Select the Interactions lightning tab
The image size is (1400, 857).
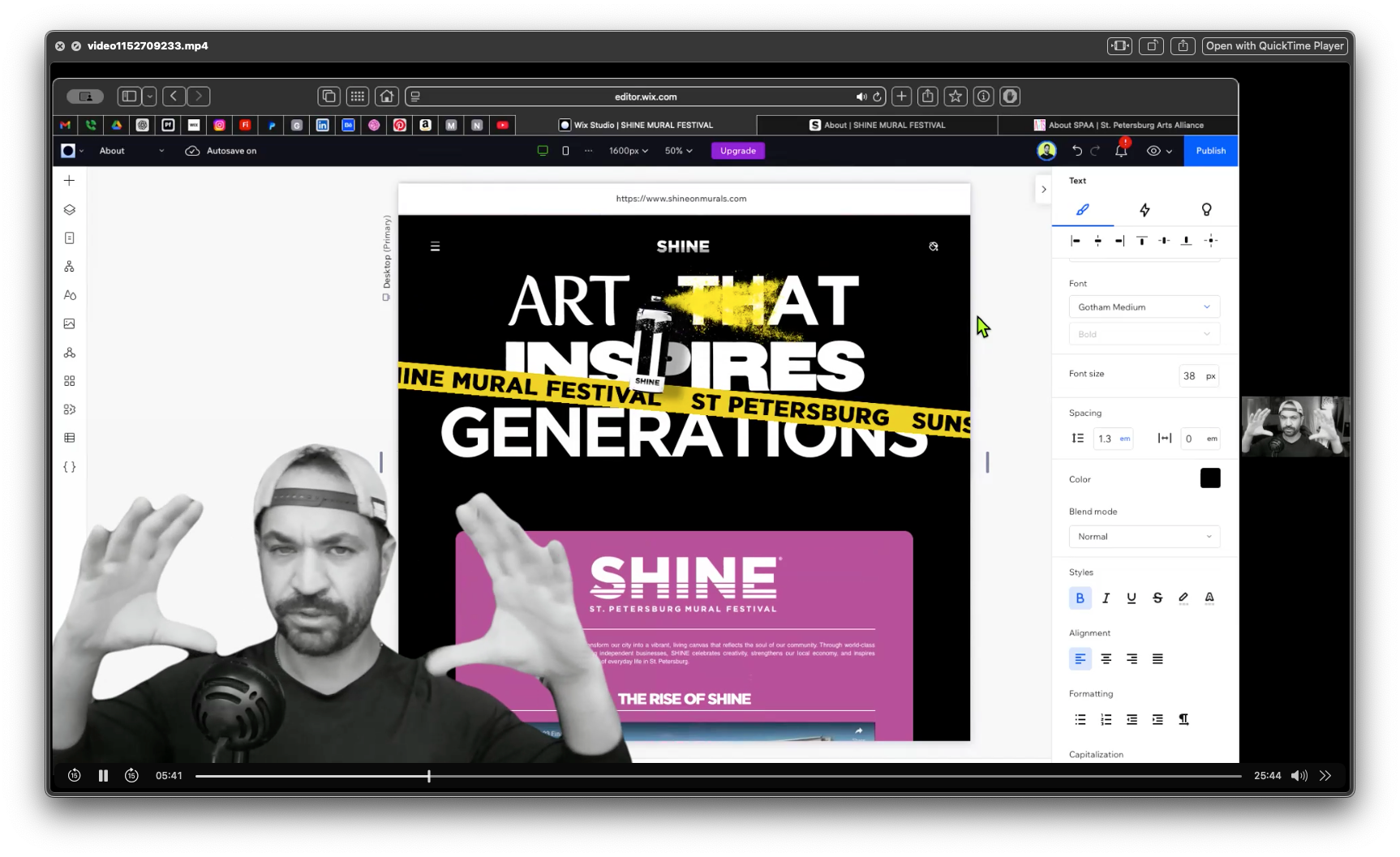[x=1144, y=210]
